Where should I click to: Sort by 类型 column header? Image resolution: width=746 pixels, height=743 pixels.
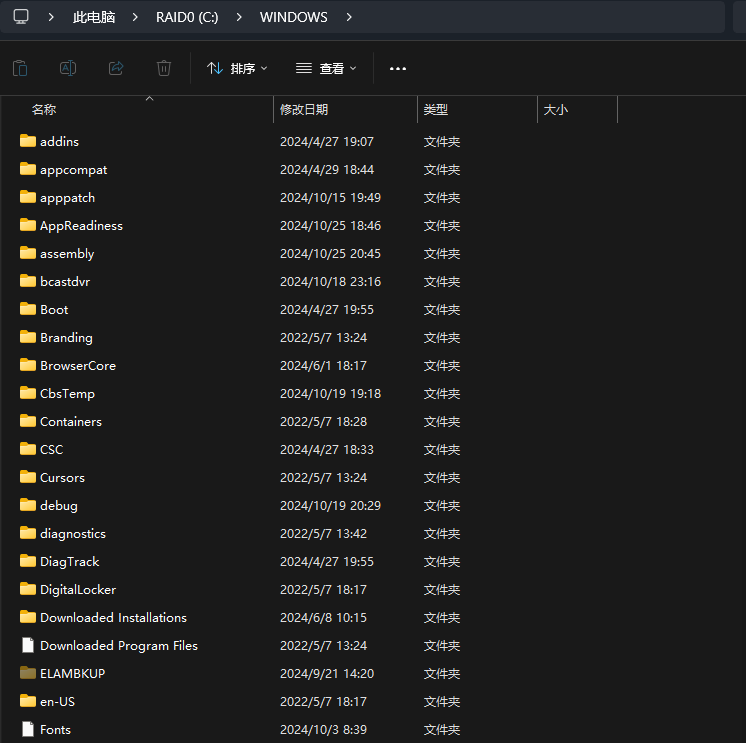[436, 110]
